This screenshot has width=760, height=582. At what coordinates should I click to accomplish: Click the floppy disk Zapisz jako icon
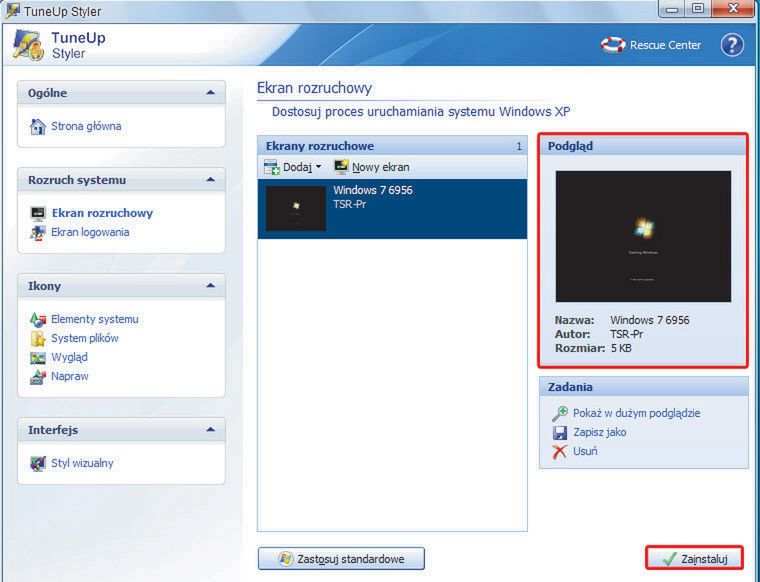pyautogui.click(x=559, y=432)
